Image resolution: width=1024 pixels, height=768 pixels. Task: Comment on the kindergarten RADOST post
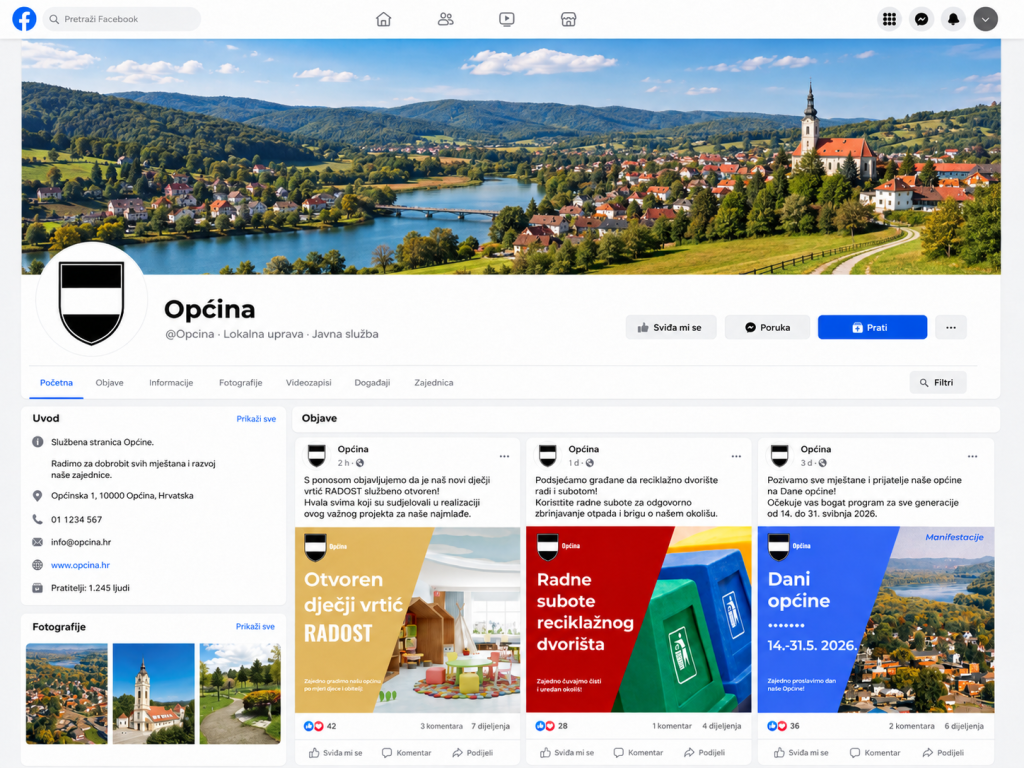pos(406,753)
